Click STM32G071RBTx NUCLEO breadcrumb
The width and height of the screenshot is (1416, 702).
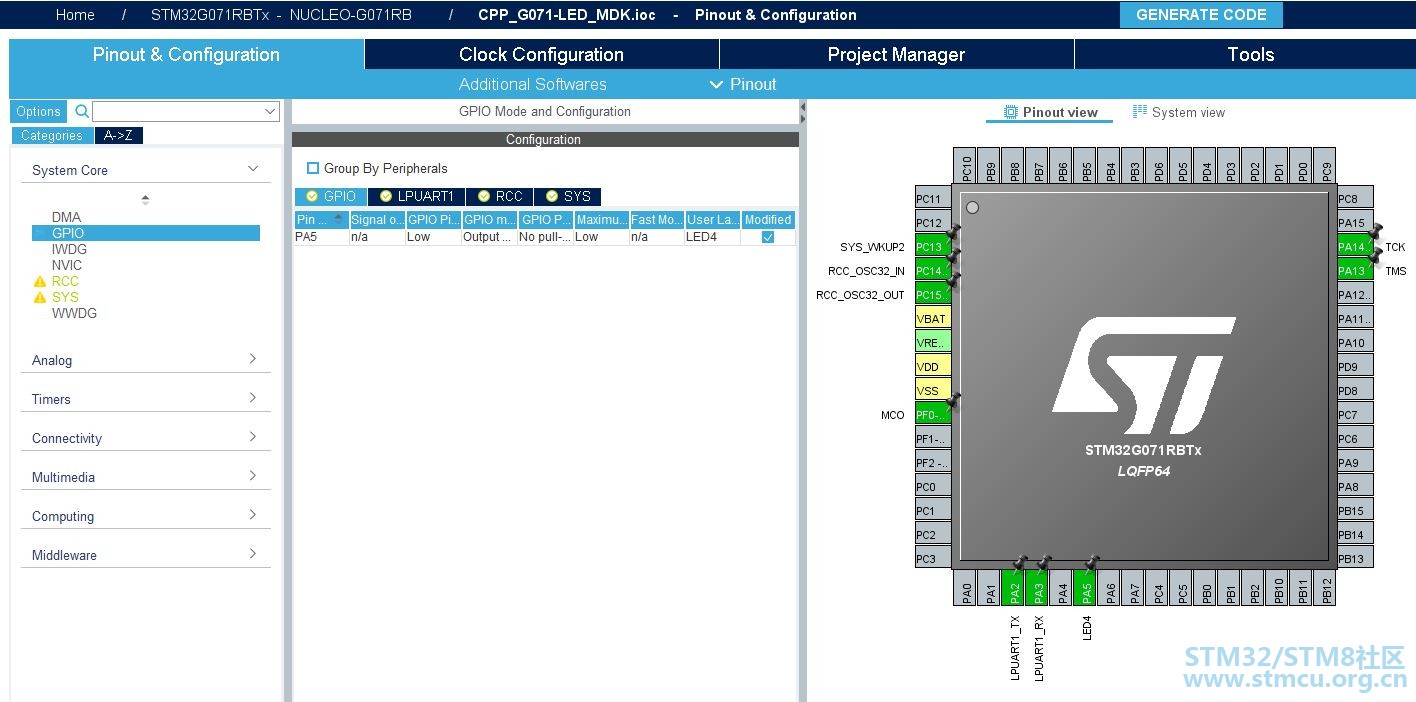(x=281, y=15)
